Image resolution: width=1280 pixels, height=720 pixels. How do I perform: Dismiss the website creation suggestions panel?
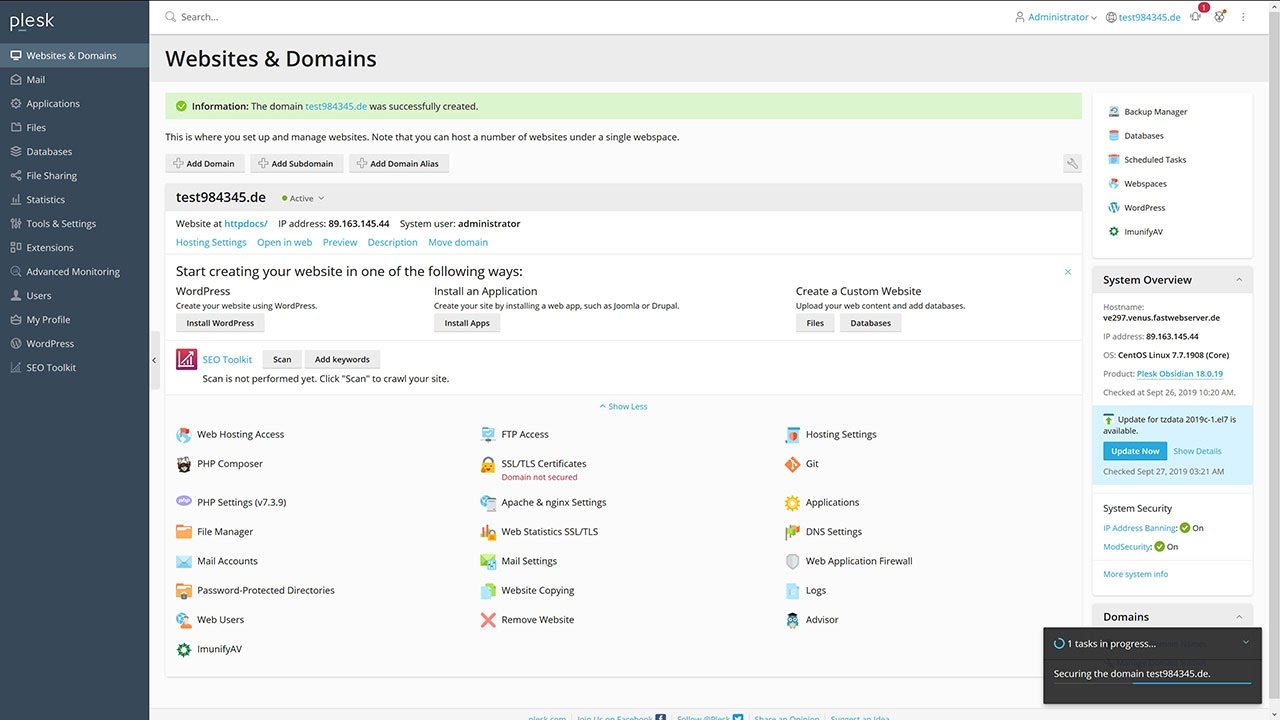pos(1068,272)
